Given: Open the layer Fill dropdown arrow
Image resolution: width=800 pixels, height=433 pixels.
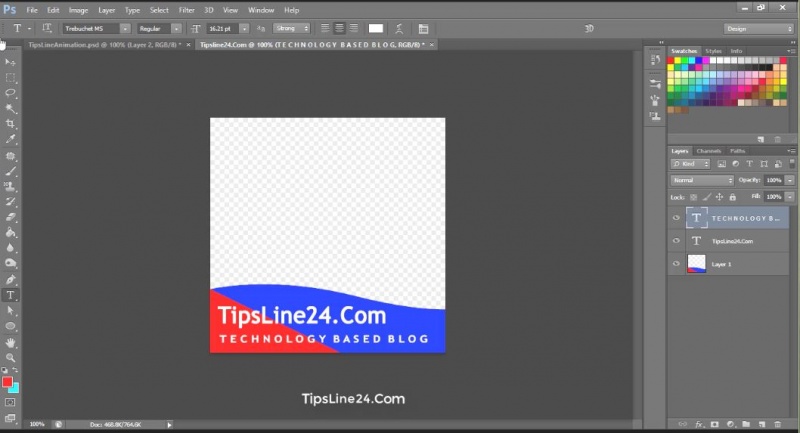Looking at the screenshot, I should (790, 196).
